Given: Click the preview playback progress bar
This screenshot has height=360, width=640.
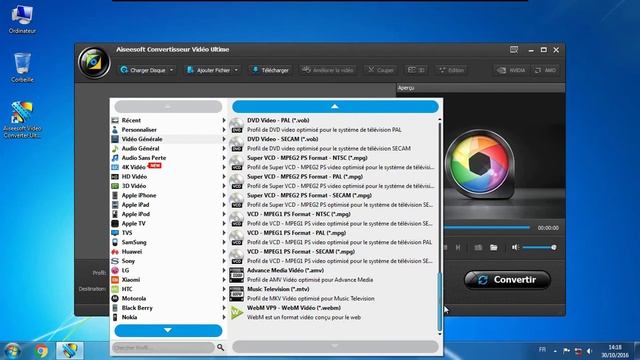Looking at the screenshot, I should pyautogui.click(x=487, y=227).
